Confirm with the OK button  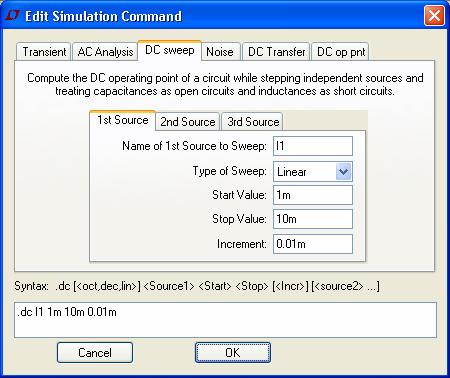tap(233, 353)
